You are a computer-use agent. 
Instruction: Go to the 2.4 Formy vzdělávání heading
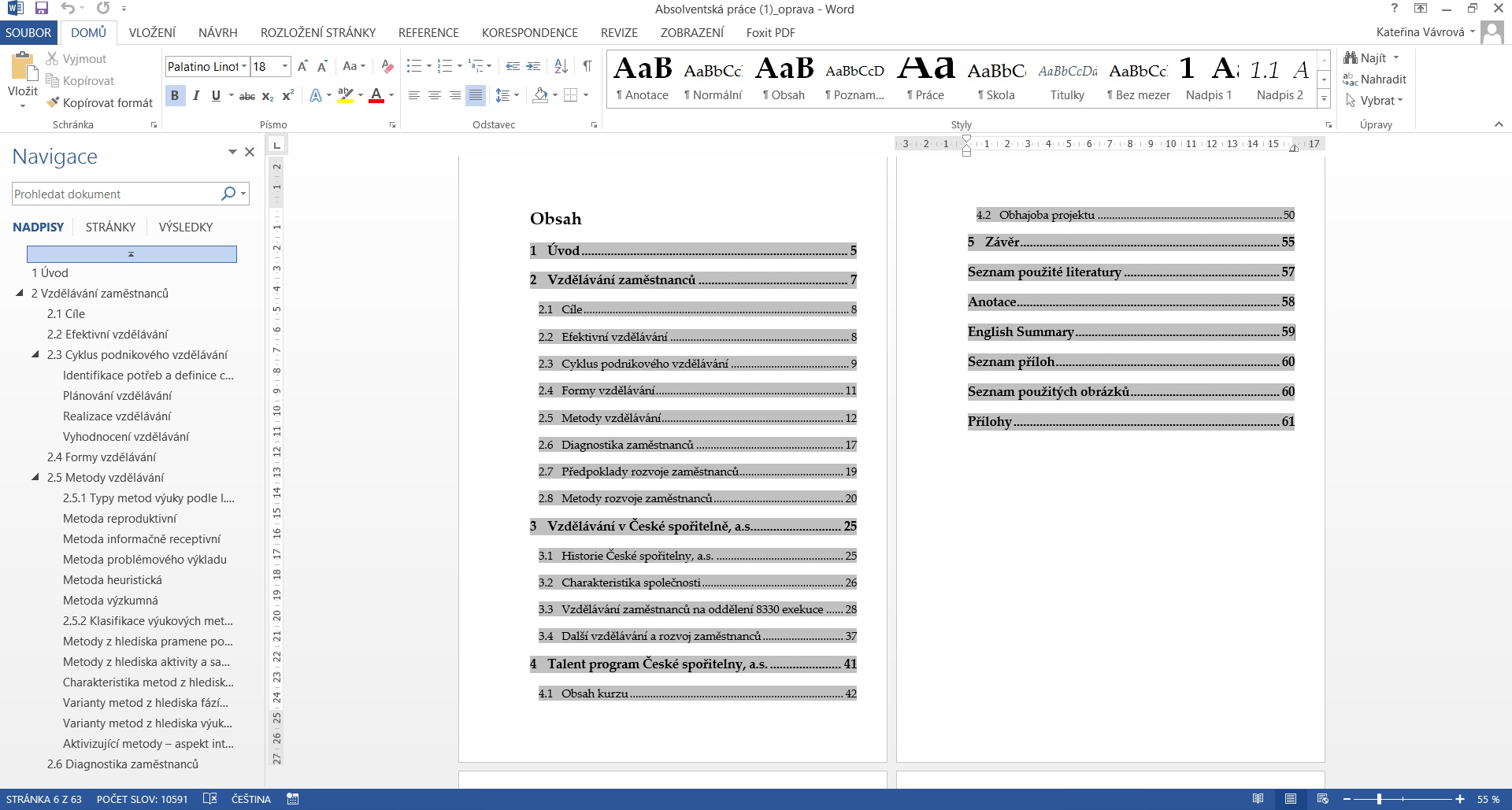click(102, 457)
